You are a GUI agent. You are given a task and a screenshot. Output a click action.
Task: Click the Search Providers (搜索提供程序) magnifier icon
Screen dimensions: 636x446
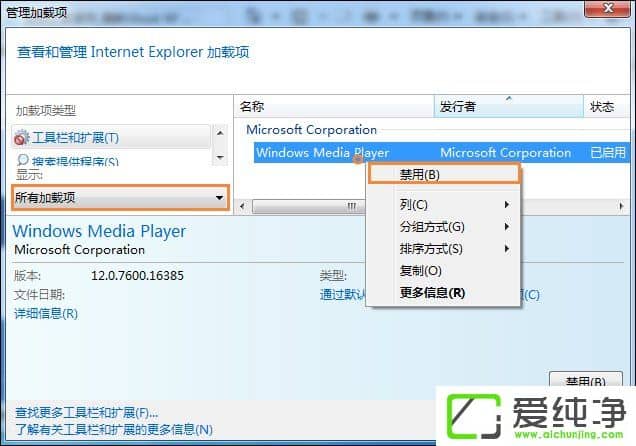[x=22, y=160]
